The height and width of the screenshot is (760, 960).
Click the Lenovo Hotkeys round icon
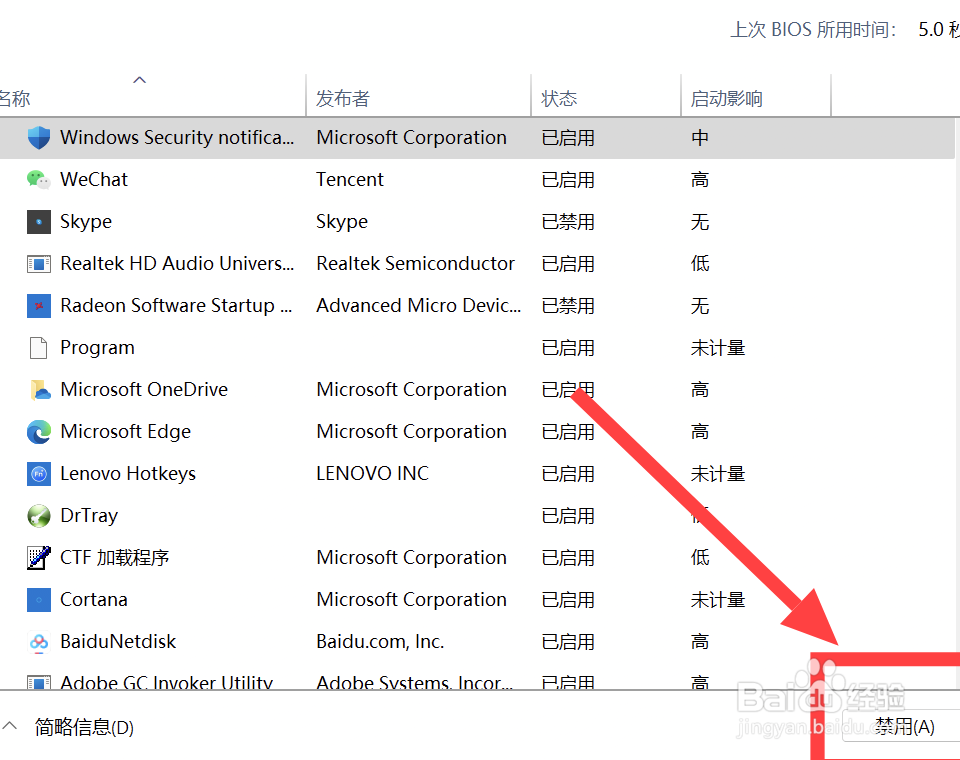tap(39, 474)
